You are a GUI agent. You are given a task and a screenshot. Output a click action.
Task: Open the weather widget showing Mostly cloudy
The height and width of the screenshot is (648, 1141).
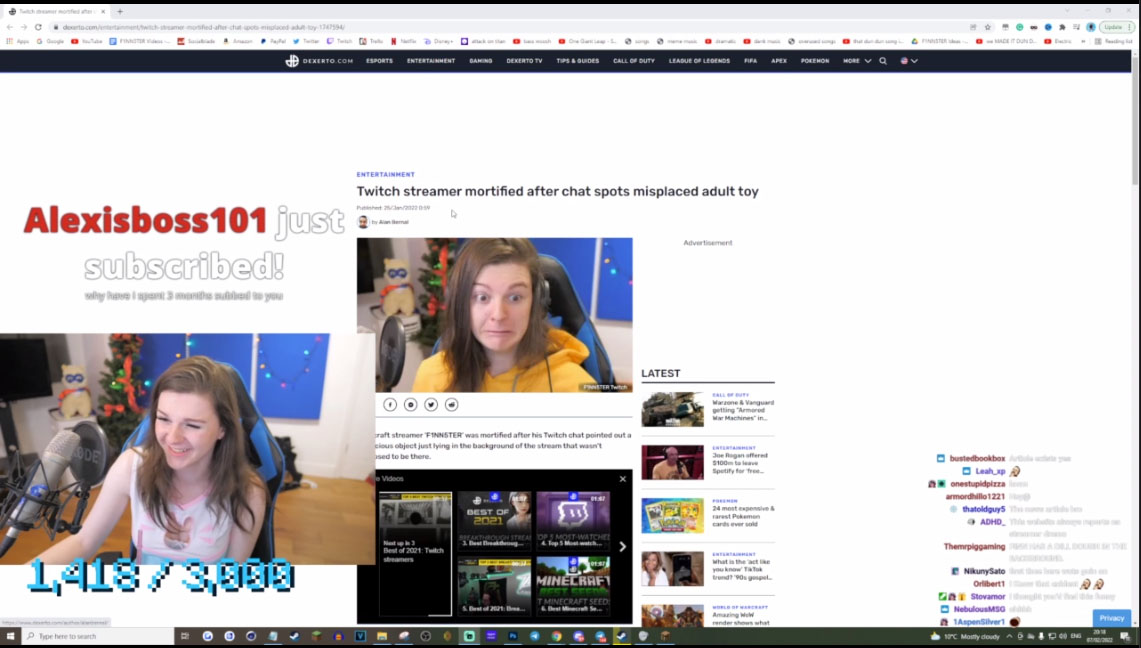[x=964, y=636]
